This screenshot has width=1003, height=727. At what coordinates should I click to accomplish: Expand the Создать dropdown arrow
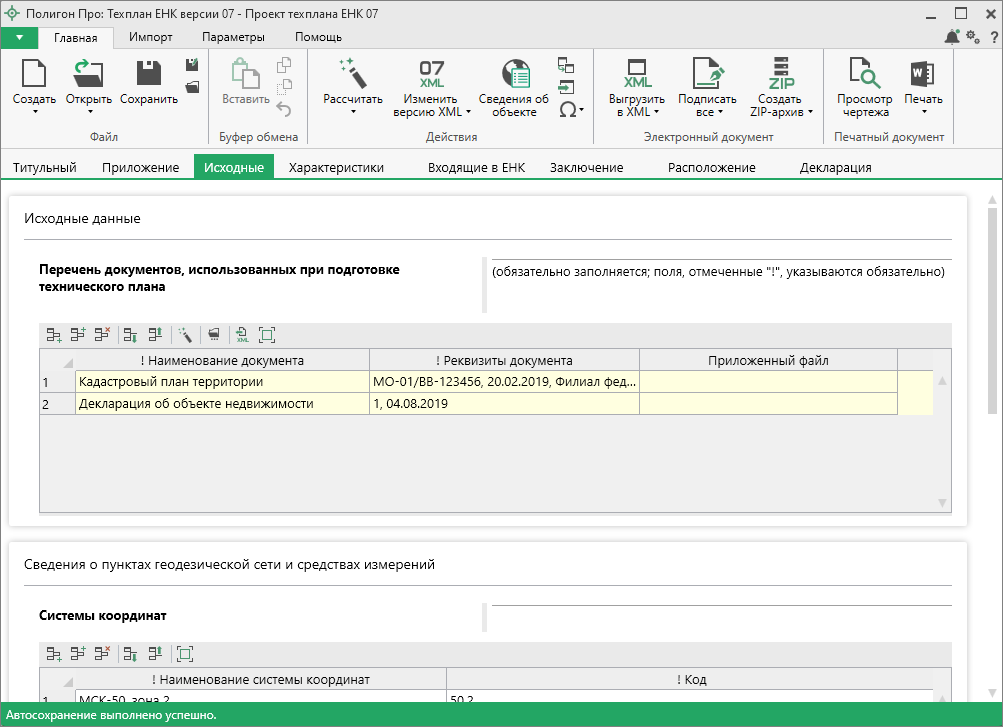coord(34,112)
